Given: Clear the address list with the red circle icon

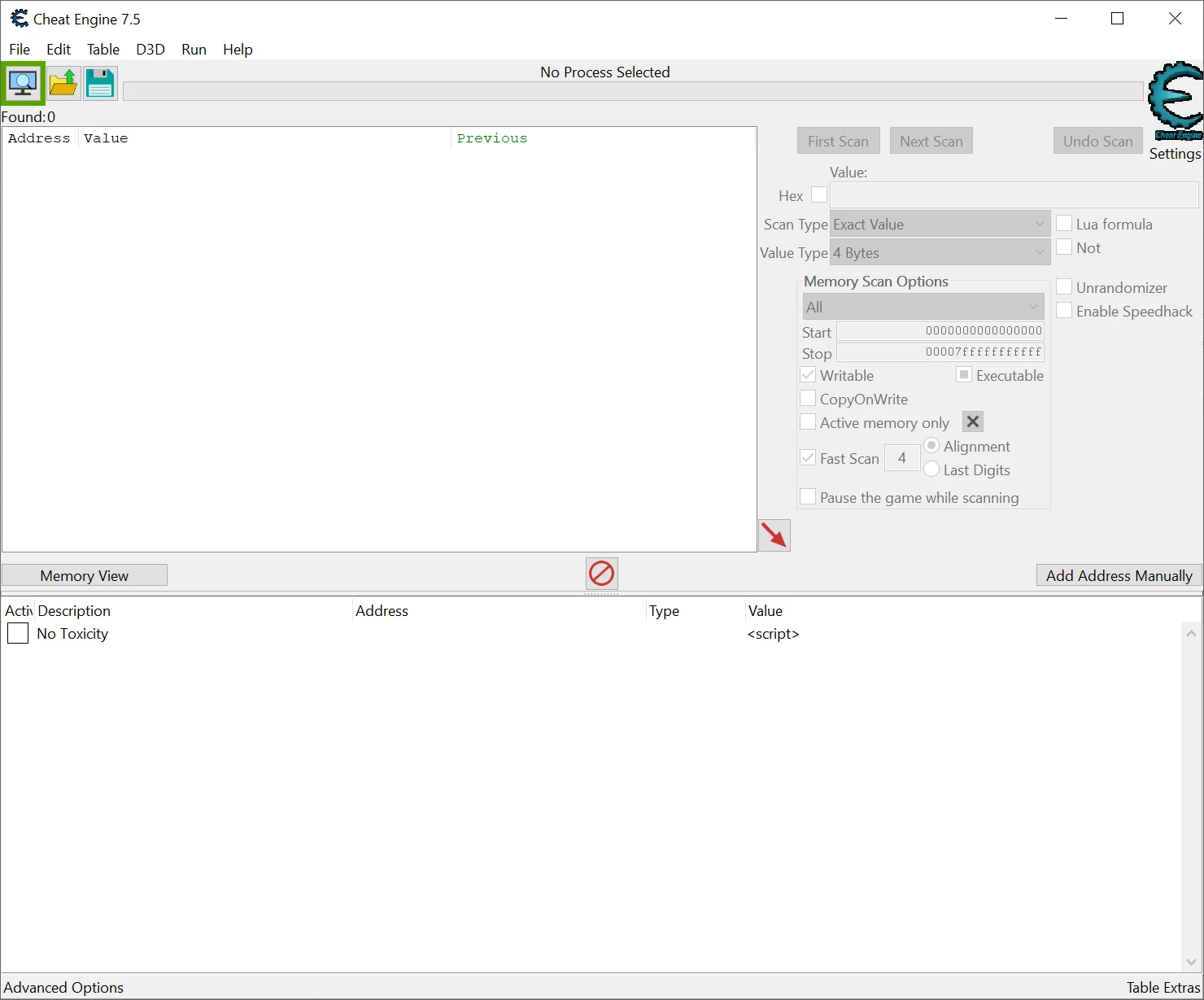Looking at the screenshot, I should click(602, 574).
